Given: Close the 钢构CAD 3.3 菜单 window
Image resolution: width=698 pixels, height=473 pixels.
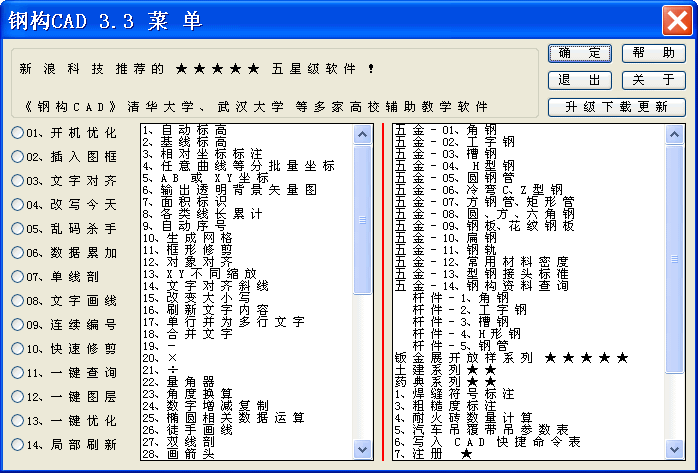Looking at the screenshot, I should click(x=677, y=20).
